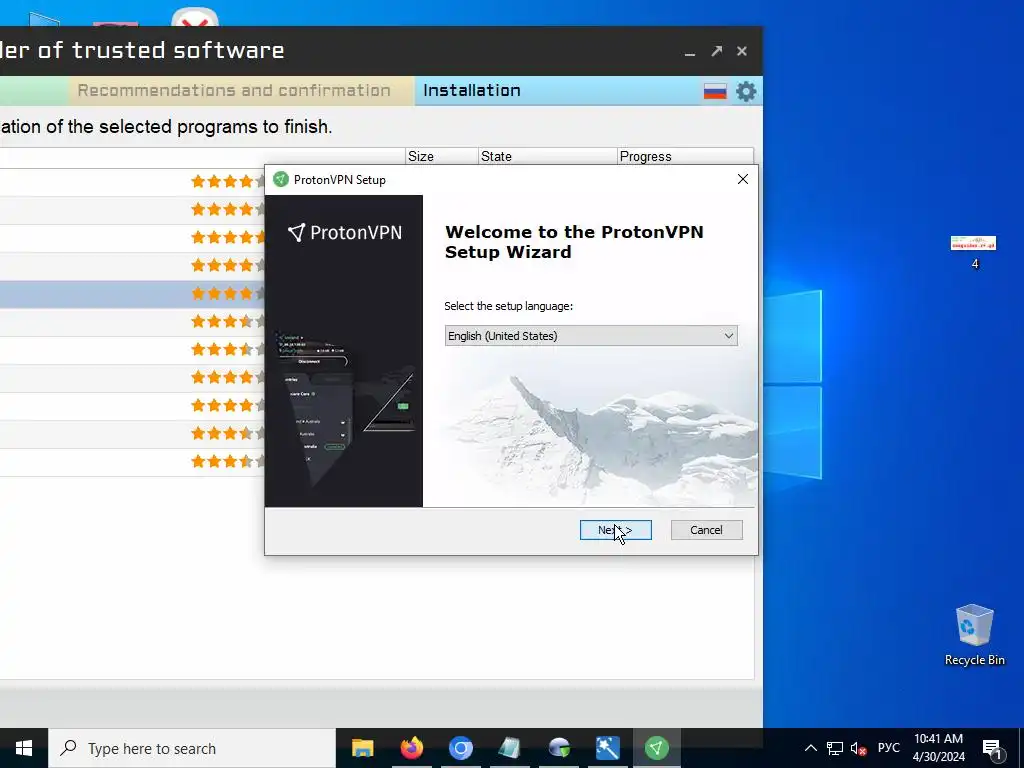
Task: Select desktop file named 4
Action: (x=974, y=252)
